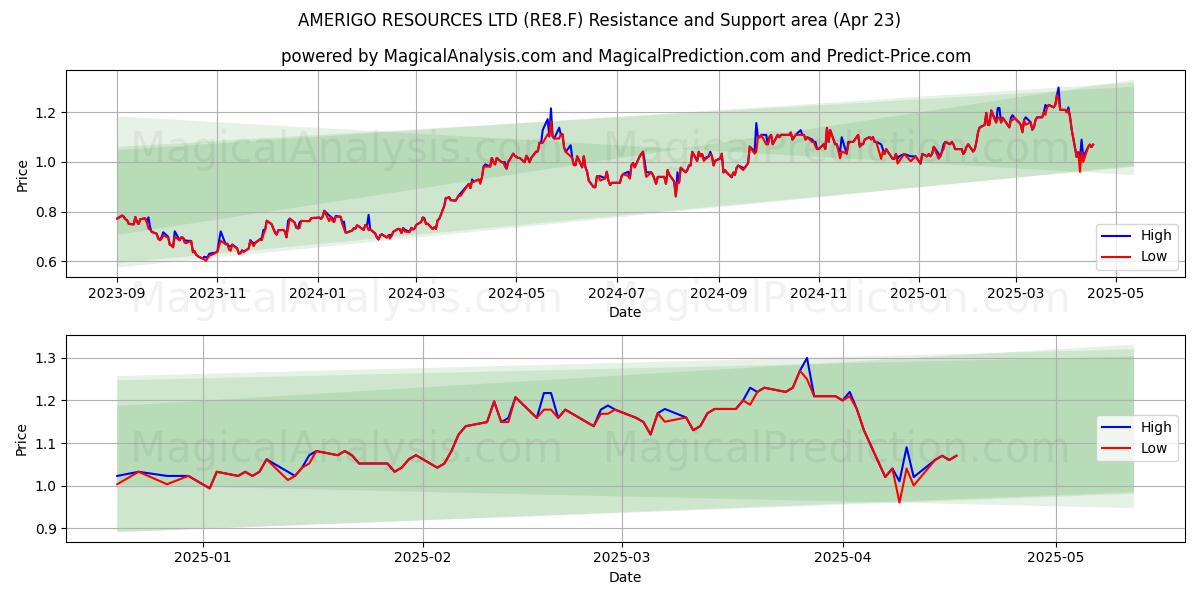Click the '2025-02' x-axis label in the lower chart

point(423,559)
